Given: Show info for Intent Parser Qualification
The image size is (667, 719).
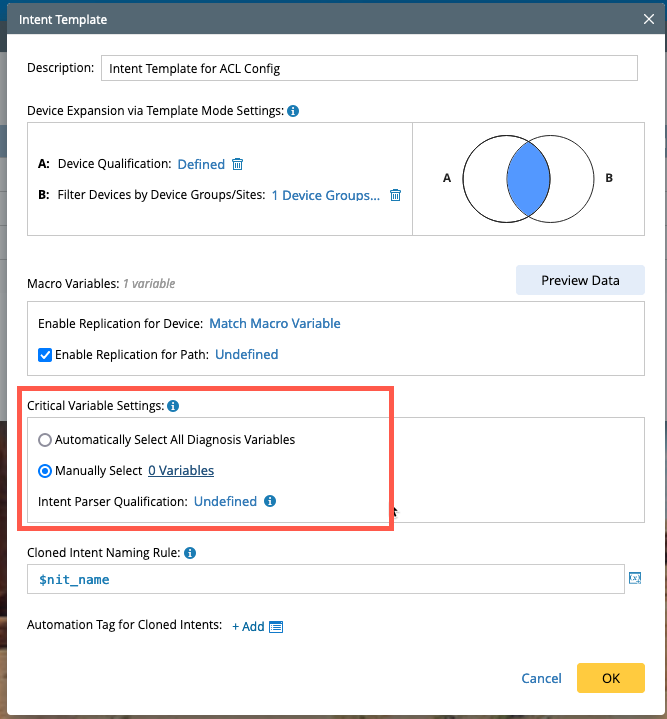Looking at the screenshot, I should [270, 501].
